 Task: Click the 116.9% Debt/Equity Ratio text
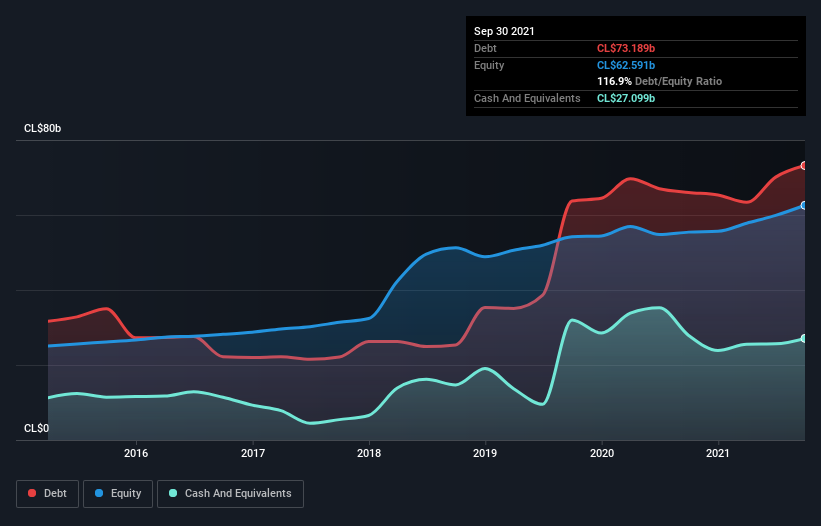pos(659,82)
